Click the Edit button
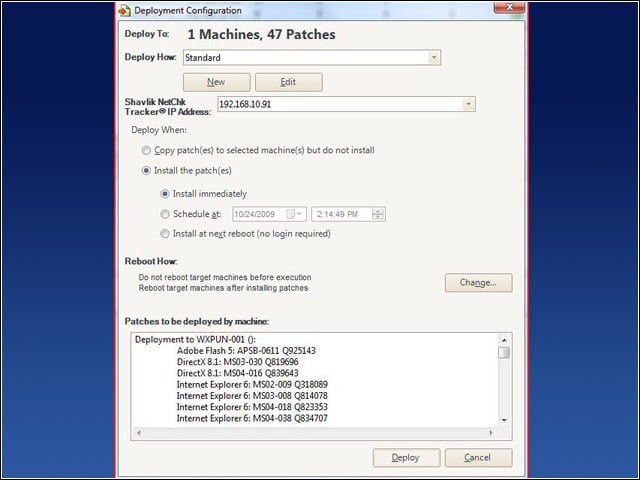Image resolution: width=640 pixels, height=480 pixels. (x=289, y=82)
